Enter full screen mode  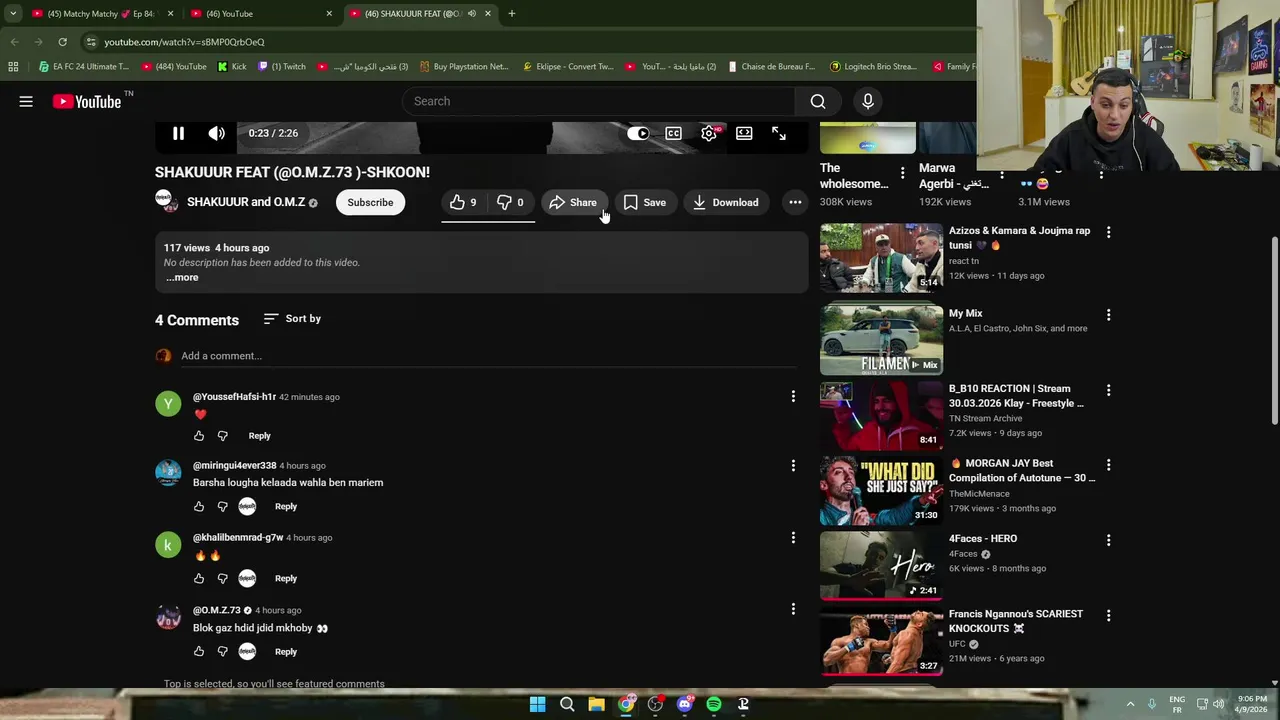779,133
